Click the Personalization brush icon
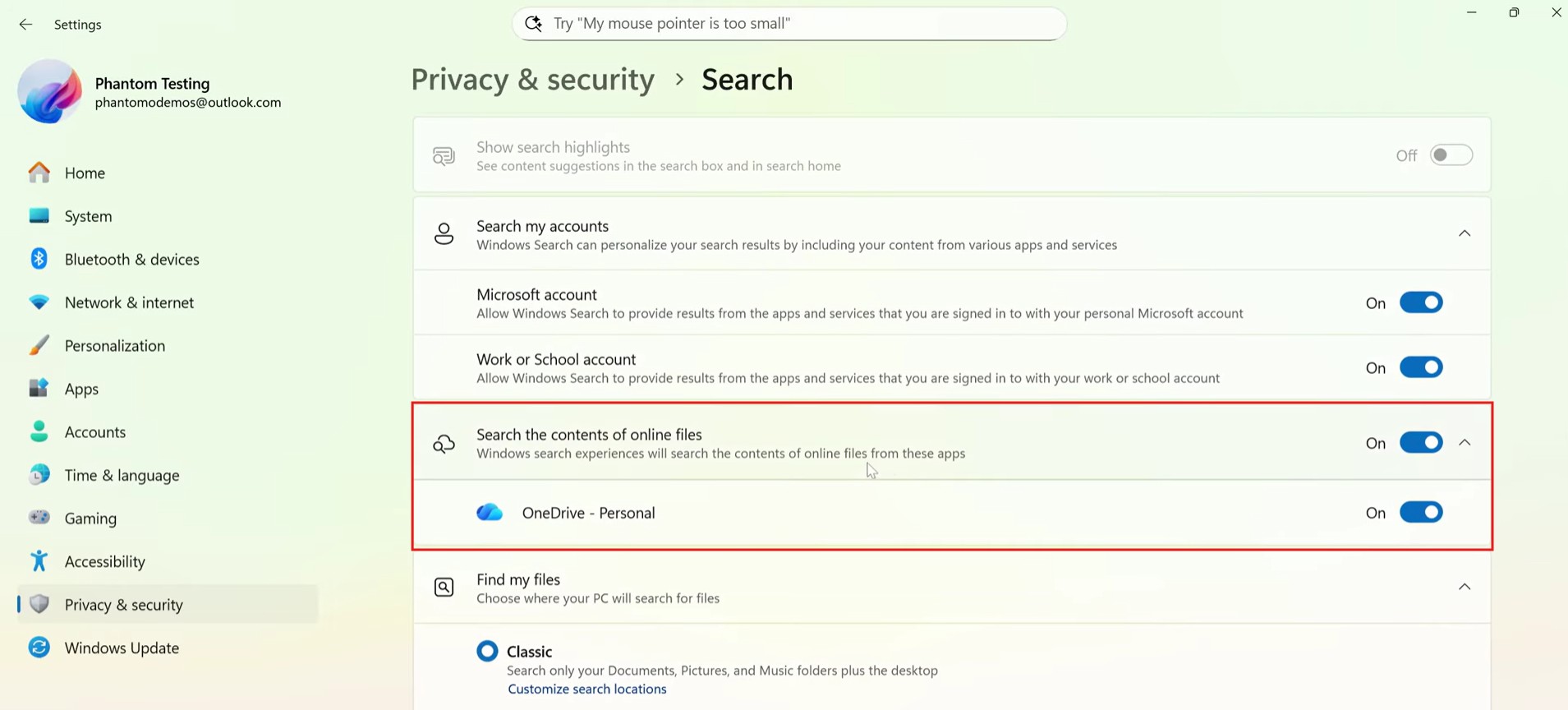This screenshot has width=1568, height=710. coord(39,345)
